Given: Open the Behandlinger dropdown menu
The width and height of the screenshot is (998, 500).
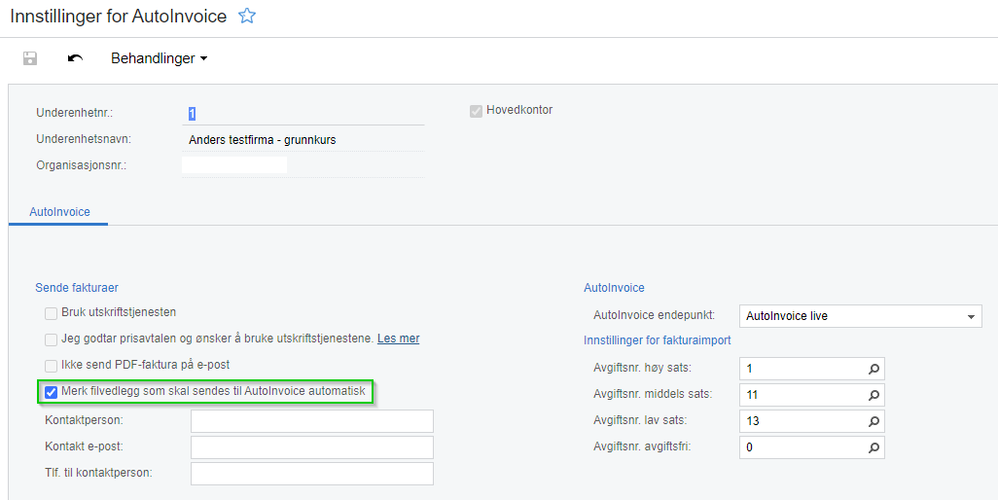Looking at the screenshot, I should pyautogui.click(x=159, y=59).
